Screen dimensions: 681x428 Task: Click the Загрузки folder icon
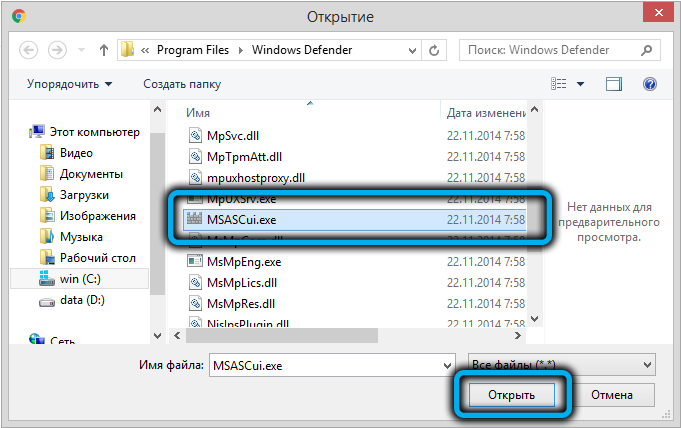pos(47,195)
